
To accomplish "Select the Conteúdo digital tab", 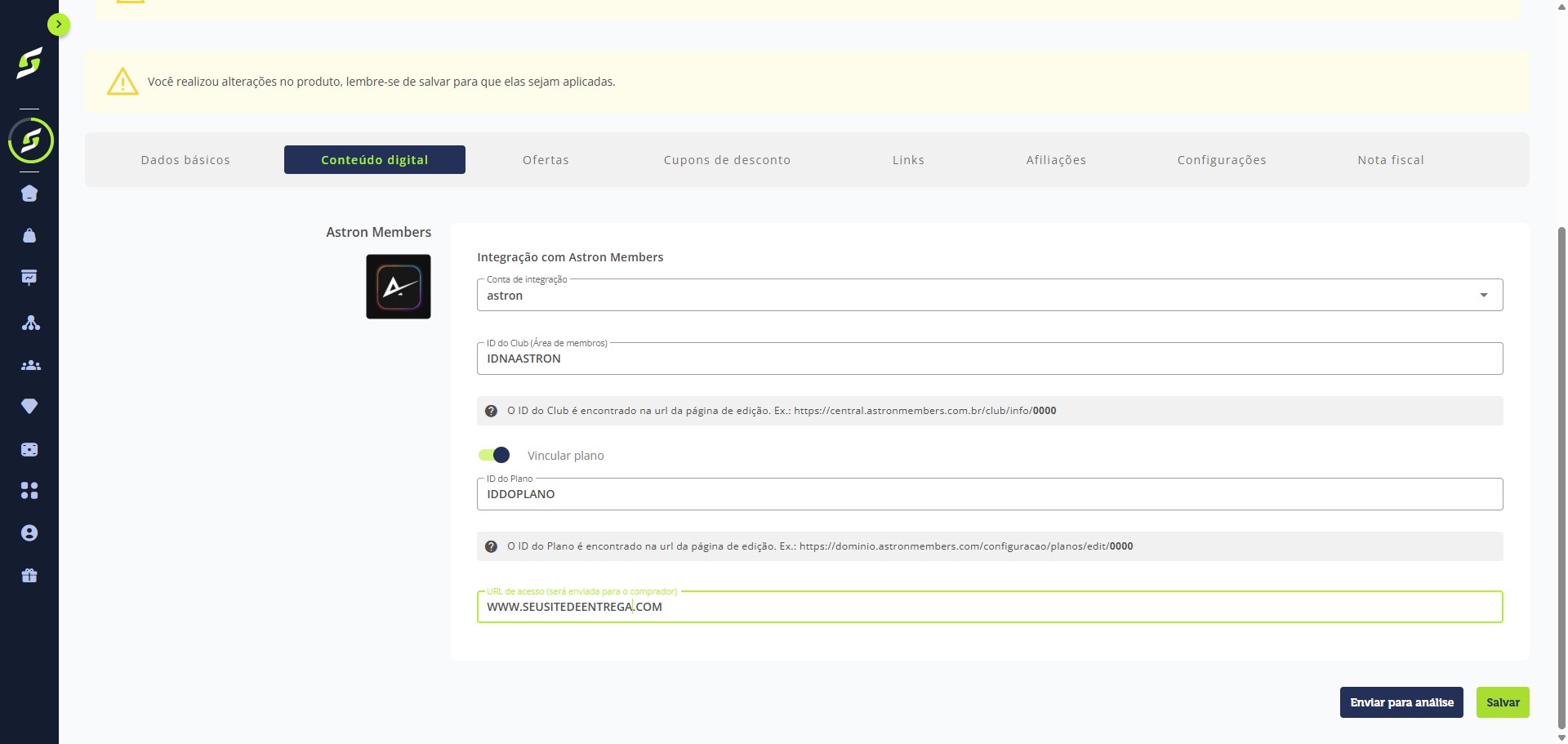I will coord(375,160).
